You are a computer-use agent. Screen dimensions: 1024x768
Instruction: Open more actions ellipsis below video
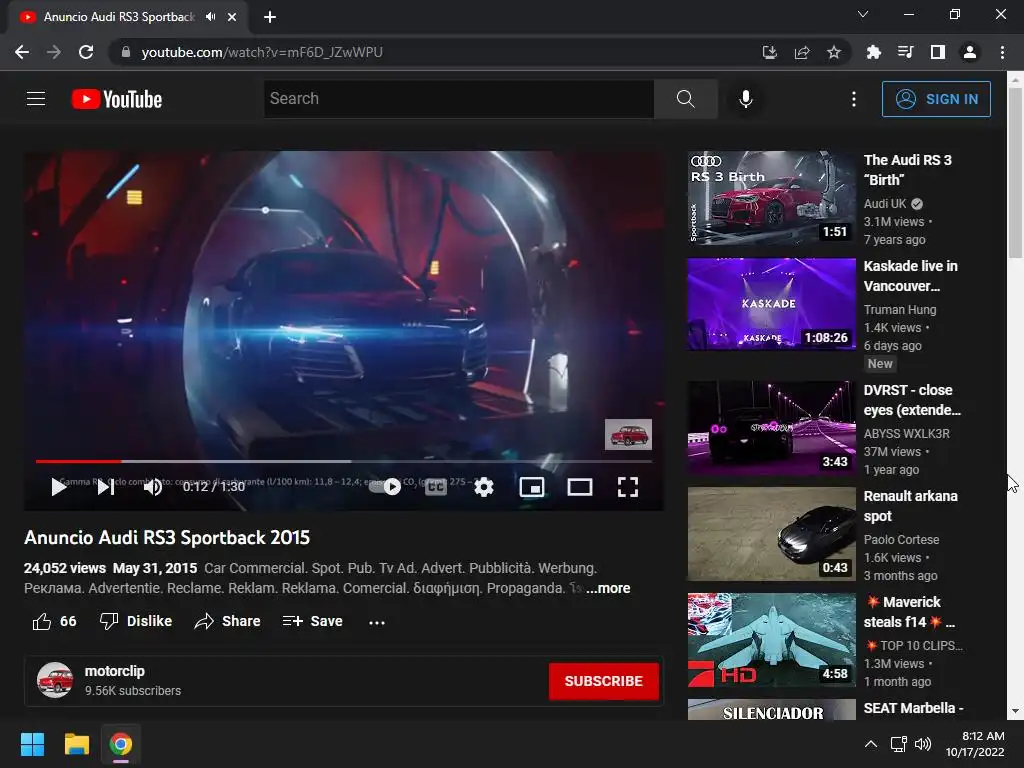pos(377,622)
